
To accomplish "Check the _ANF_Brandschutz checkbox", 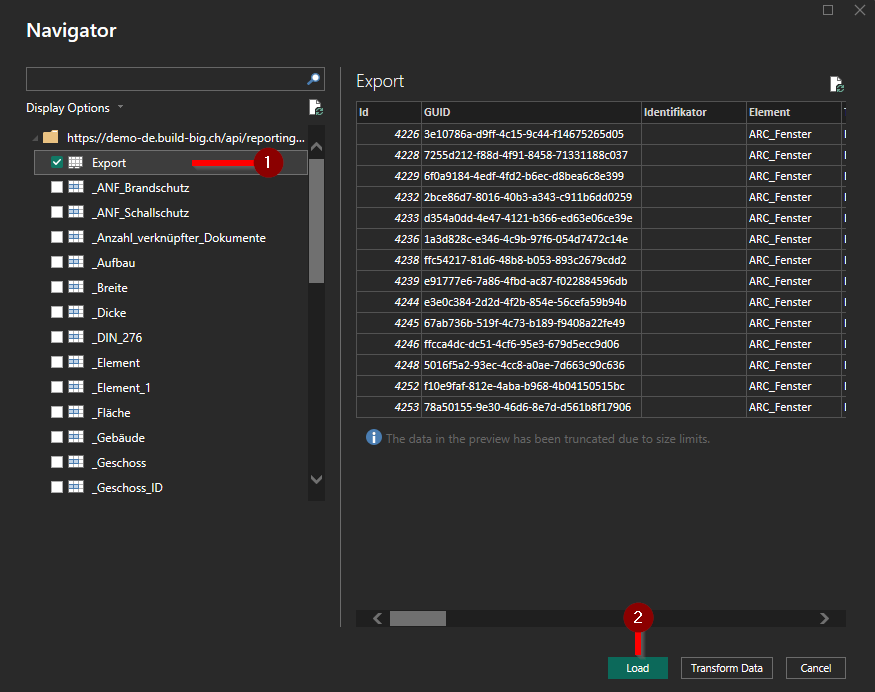I will pyautogui.click(x=57, y=187).
